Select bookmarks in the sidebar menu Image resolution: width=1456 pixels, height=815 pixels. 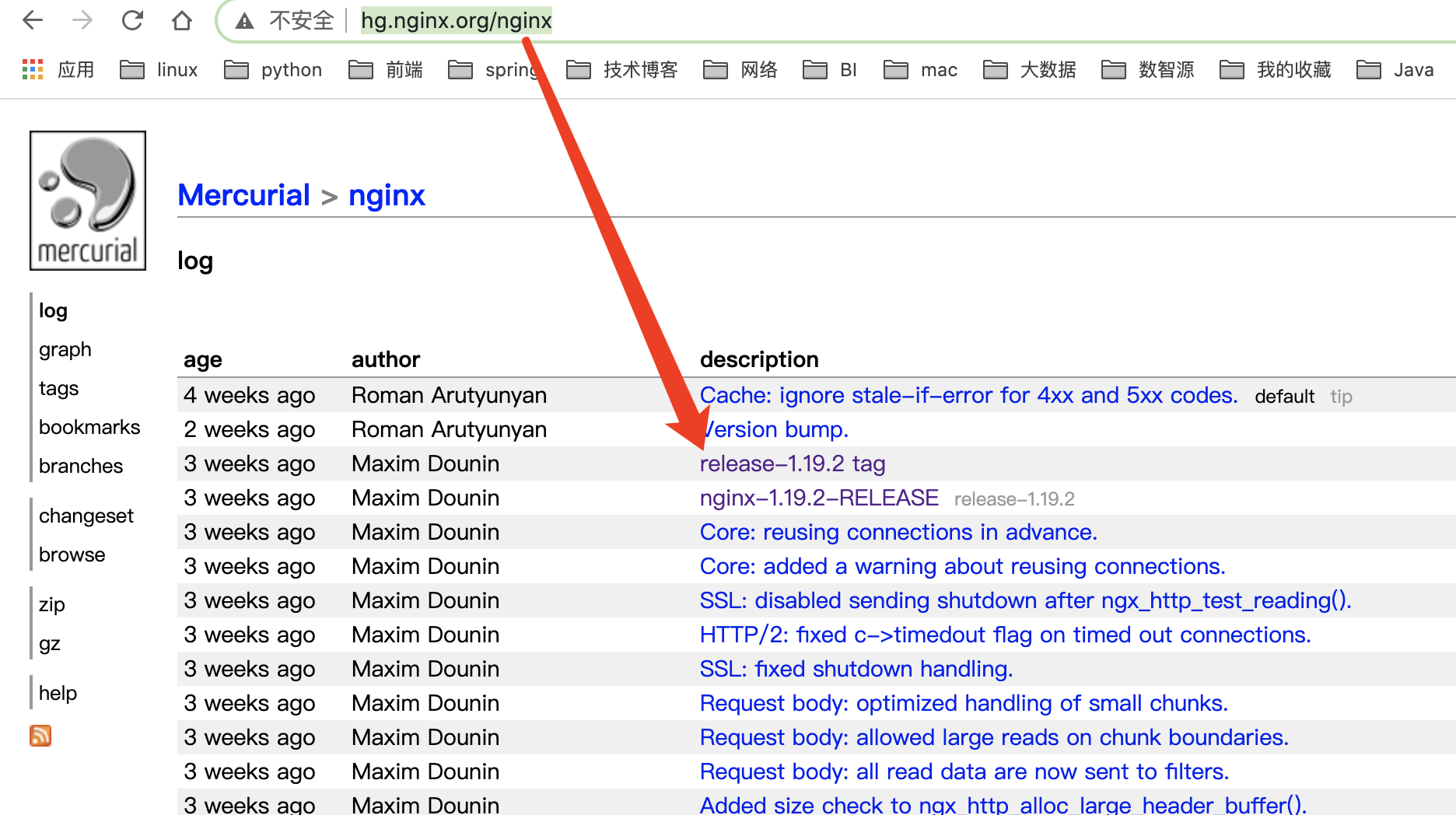(x=89, y=428)
